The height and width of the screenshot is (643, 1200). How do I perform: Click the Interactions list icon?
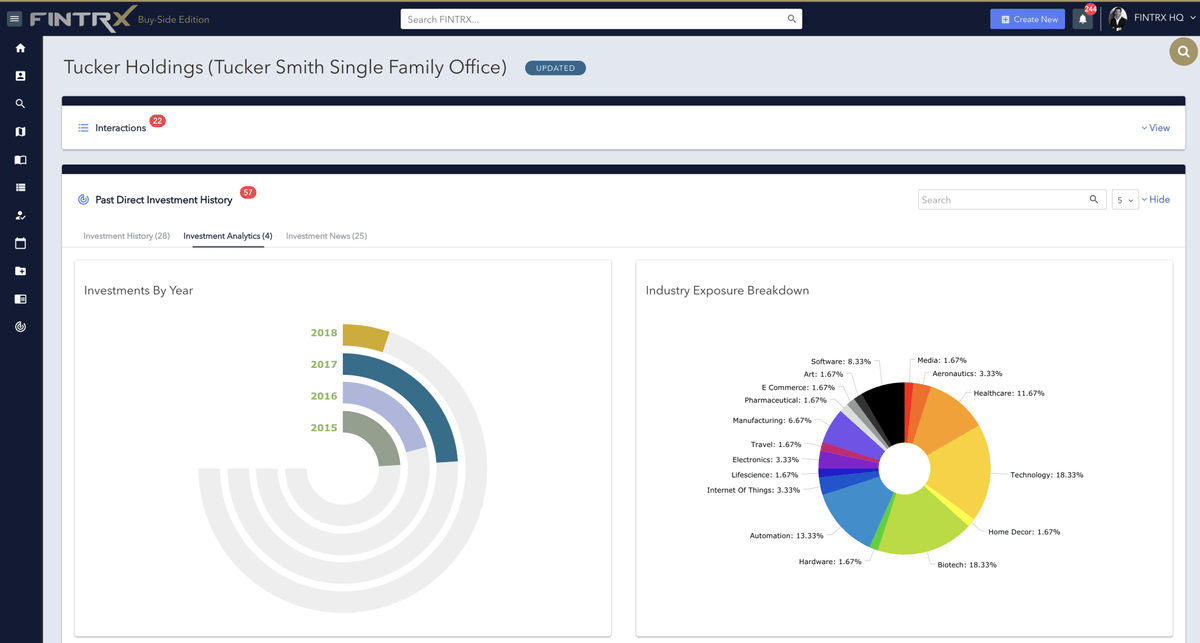pyautogui.click(x=83, y=128)
